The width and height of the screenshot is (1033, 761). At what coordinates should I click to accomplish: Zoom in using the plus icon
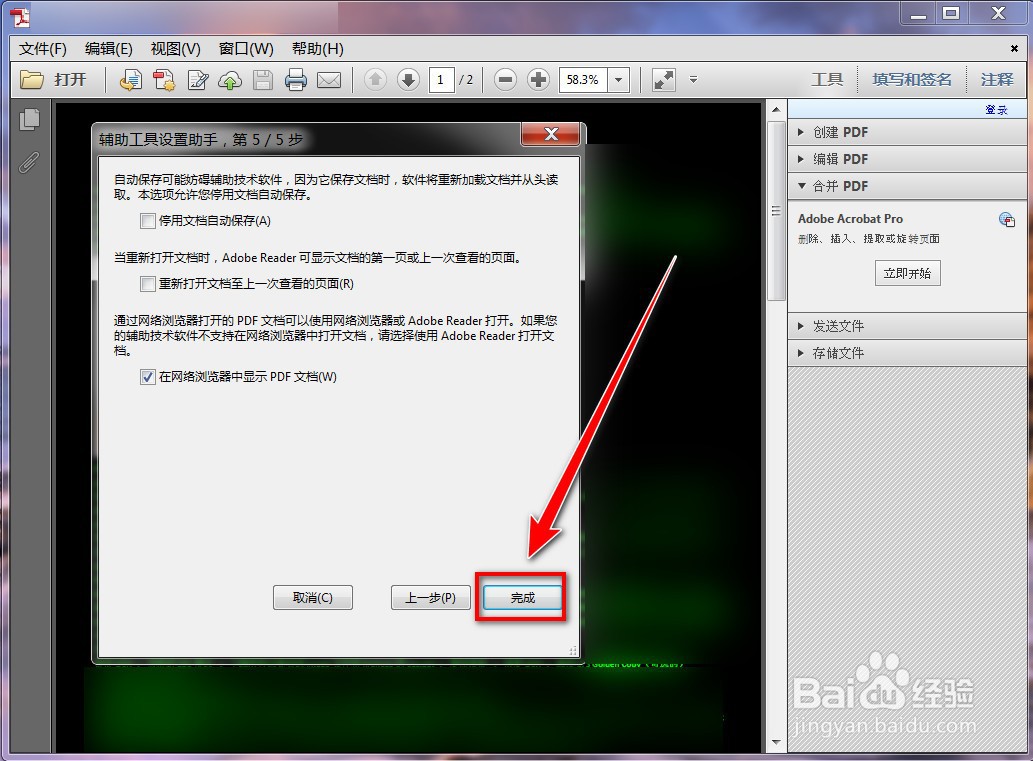[537, 79]
